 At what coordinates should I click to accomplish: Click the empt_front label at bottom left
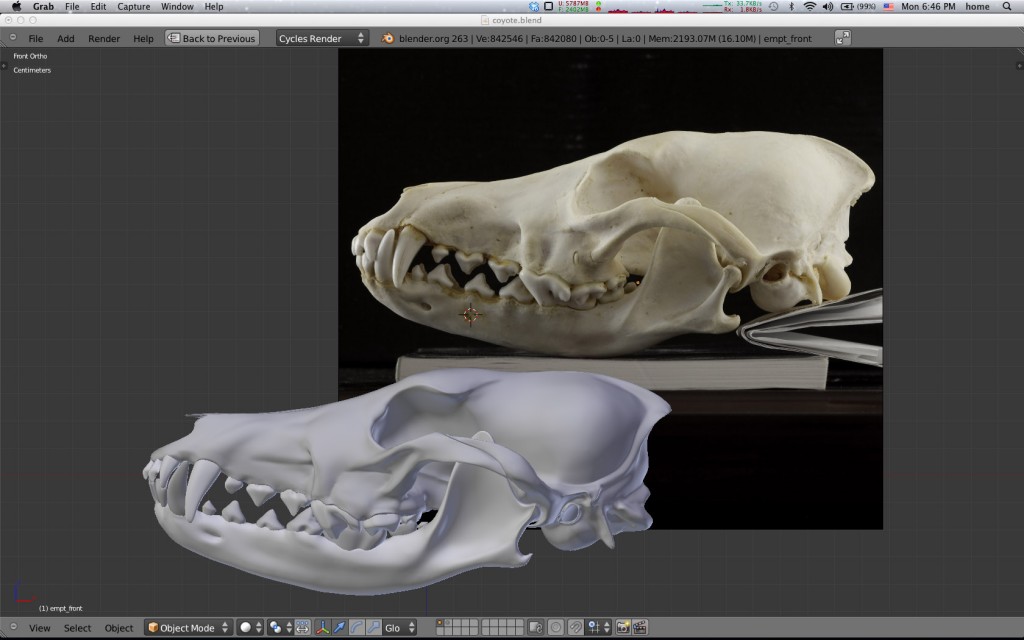tap(60, 607)
